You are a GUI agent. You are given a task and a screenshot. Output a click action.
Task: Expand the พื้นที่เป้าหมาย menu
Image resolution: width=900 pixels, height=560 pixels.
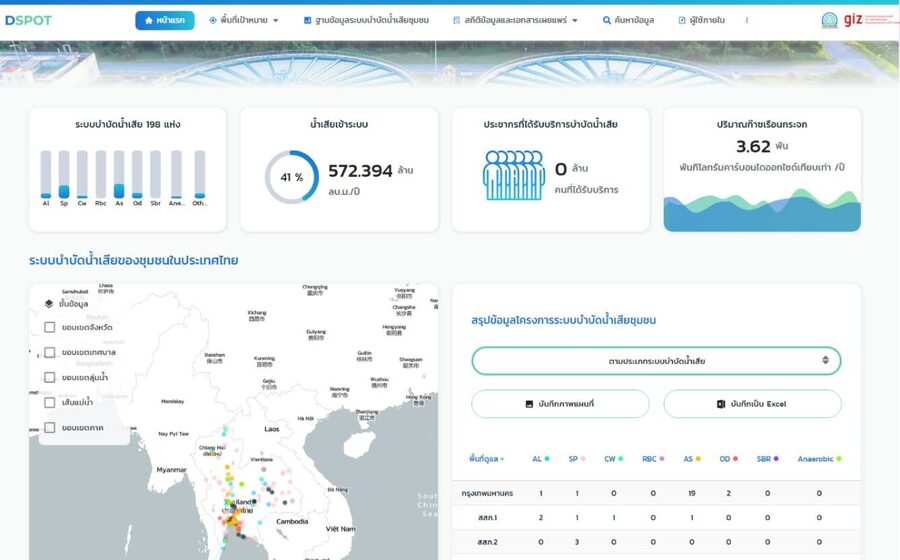pyautogui.click(x=244, y=20)
